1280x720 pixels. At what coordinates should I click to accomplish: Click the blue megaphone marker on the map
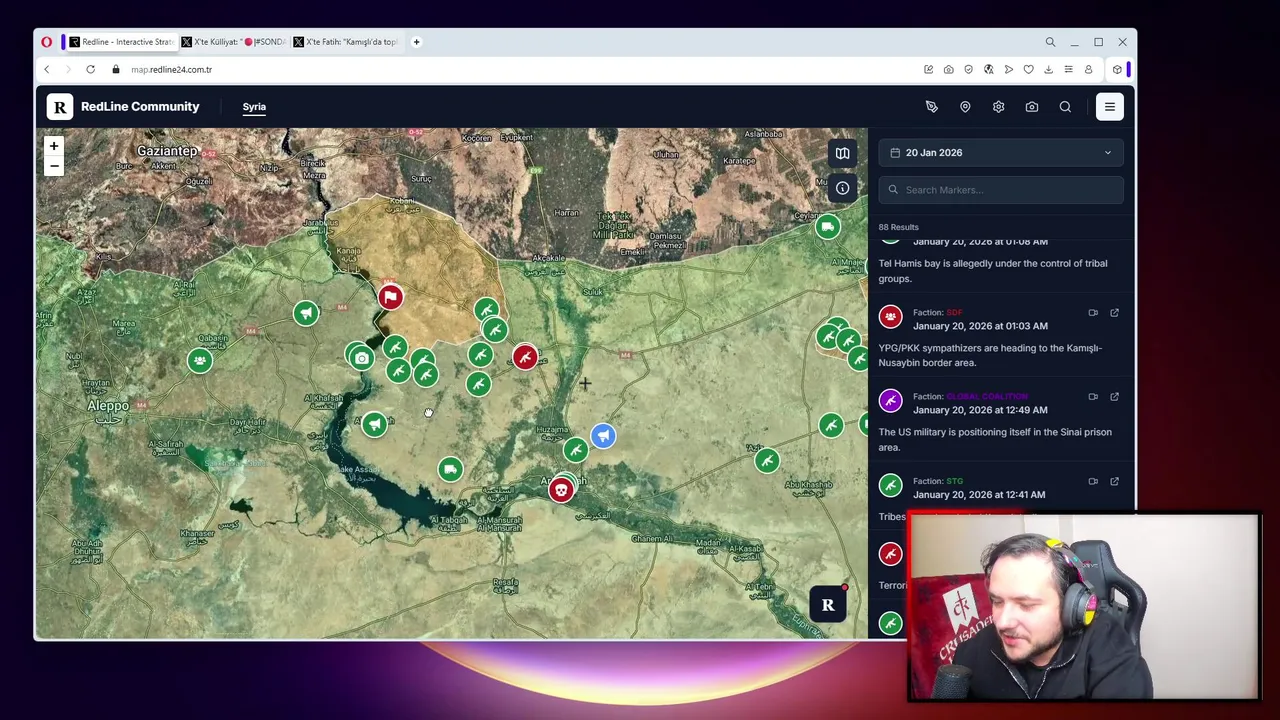(x=603, y=436)
